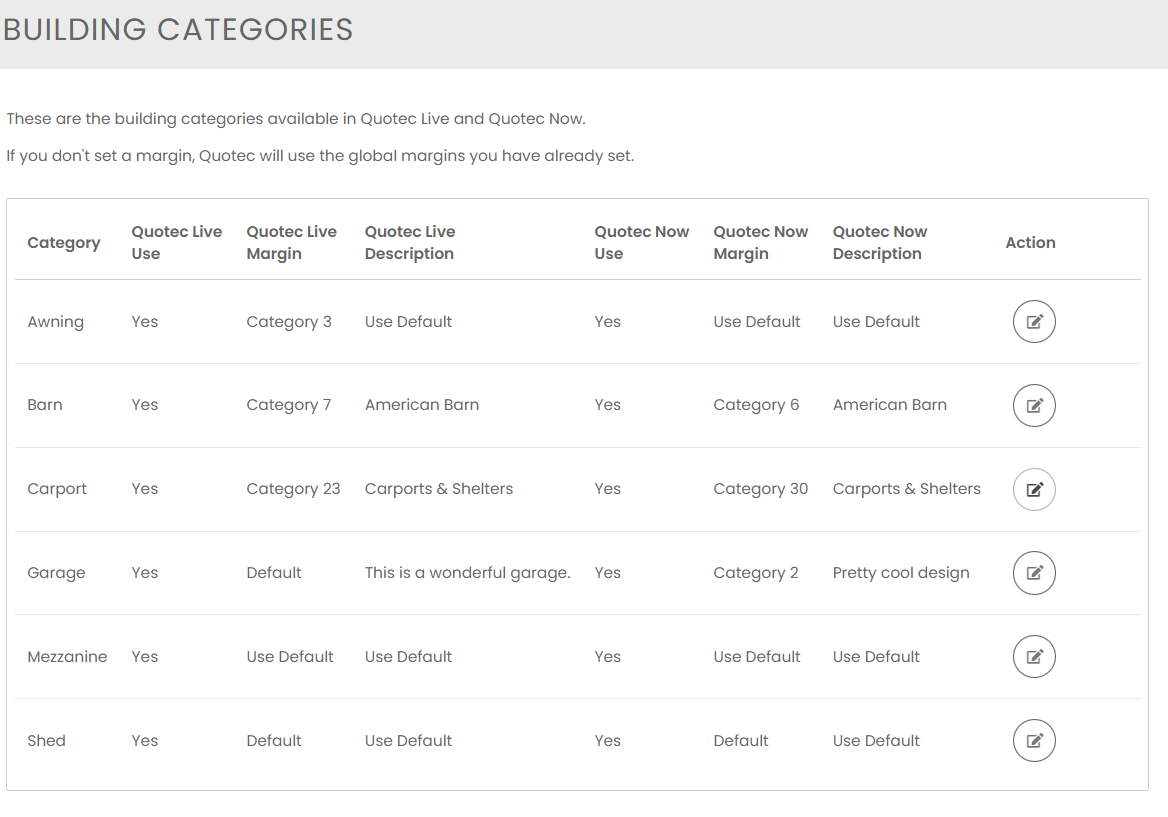Edit the Awning category
The height and width of the screenshot is (817, 1168).
coord(1034,322)
